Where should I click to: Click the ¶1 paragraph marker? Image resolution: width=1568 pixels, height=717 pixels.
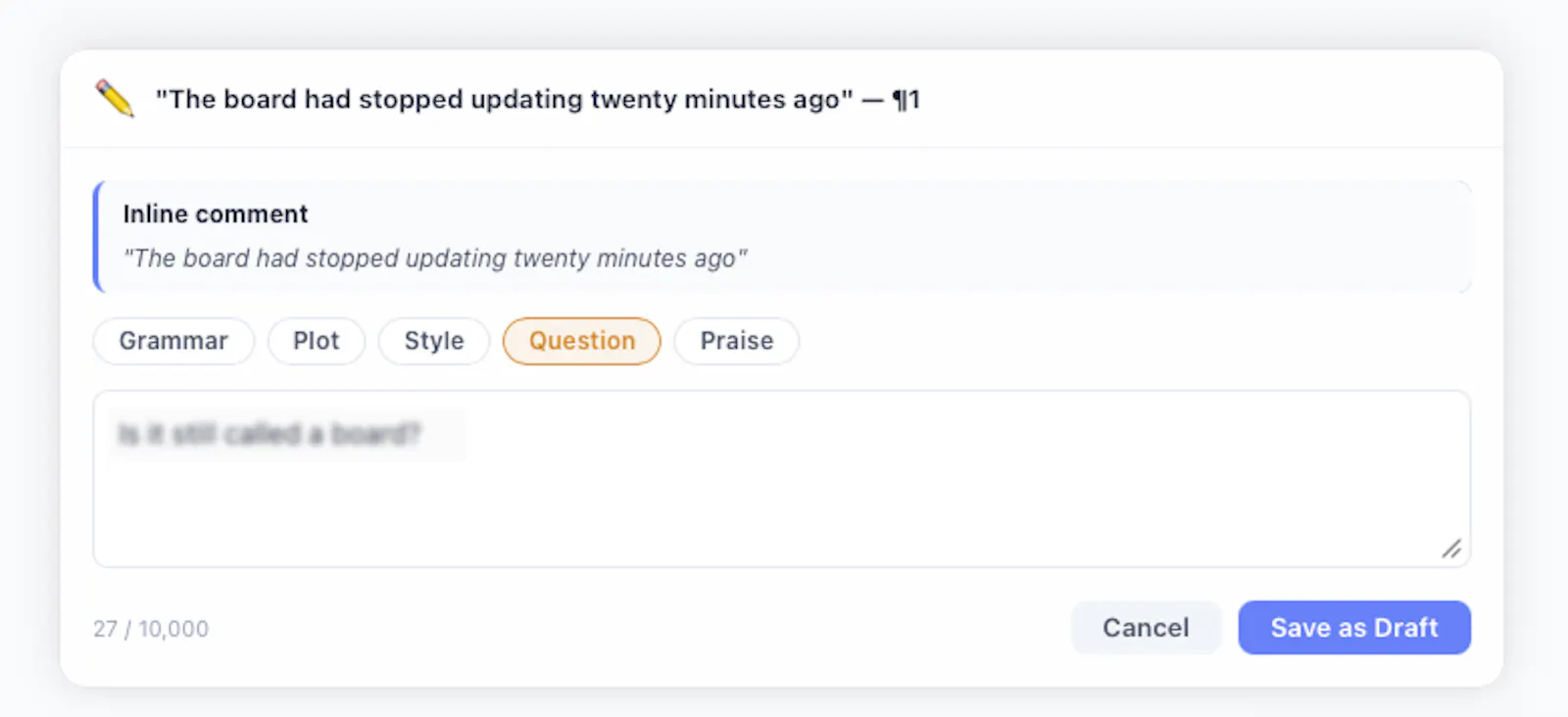(x=906, y=99)
